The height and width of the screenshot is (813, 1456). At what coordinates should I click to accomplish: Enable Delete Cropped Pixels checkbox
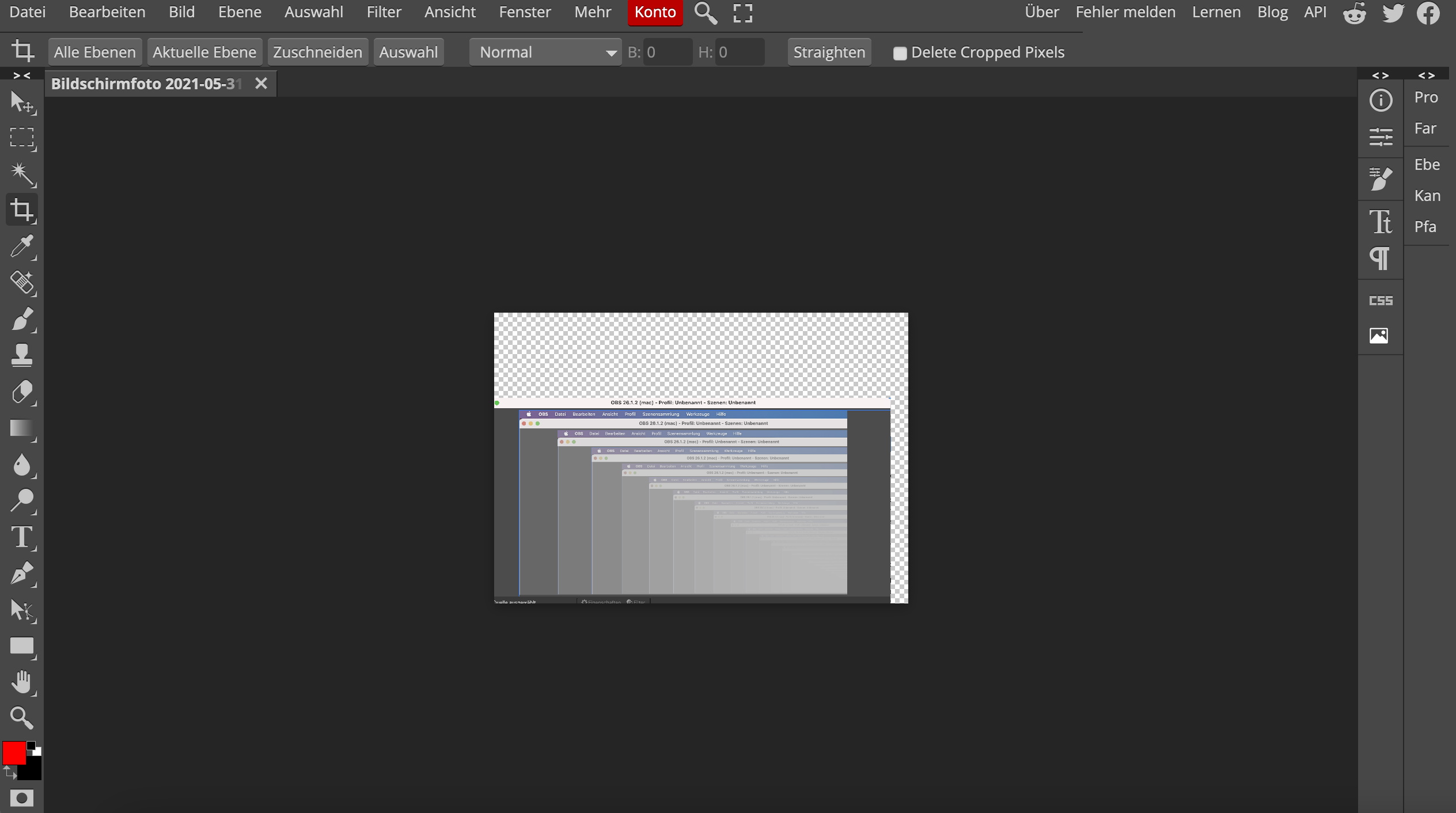click(900, 53)
